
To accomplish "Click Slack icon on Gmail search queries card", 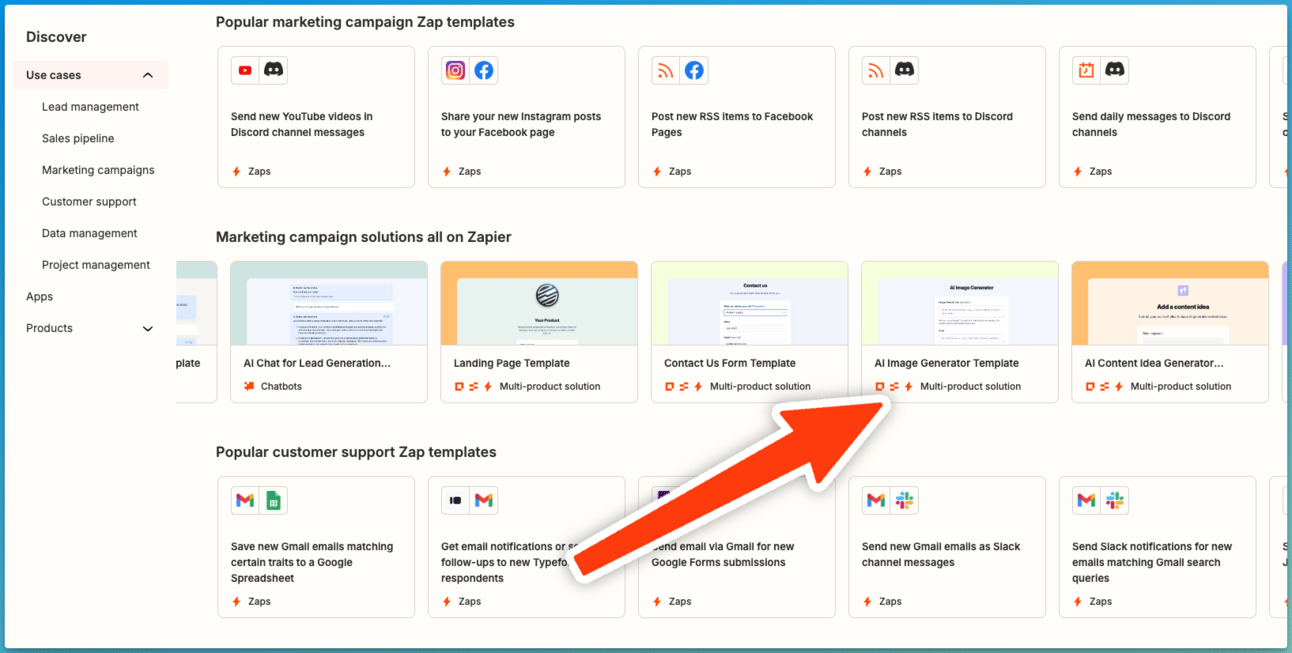I will click(1115, 500).
